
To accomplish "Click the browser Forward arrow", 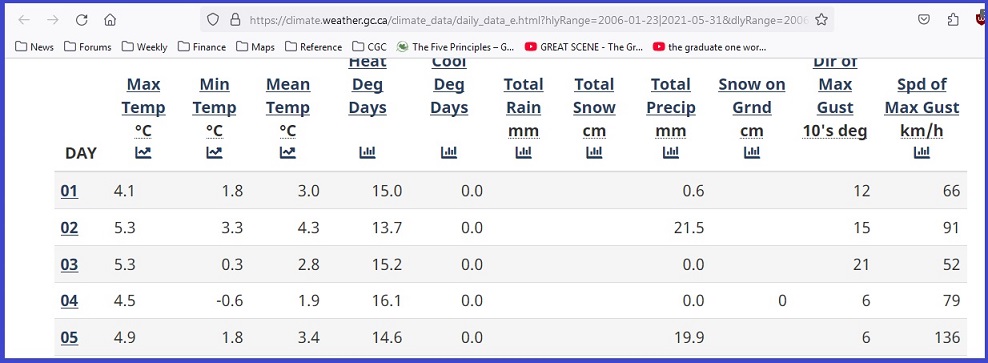I will pos(53,20).
